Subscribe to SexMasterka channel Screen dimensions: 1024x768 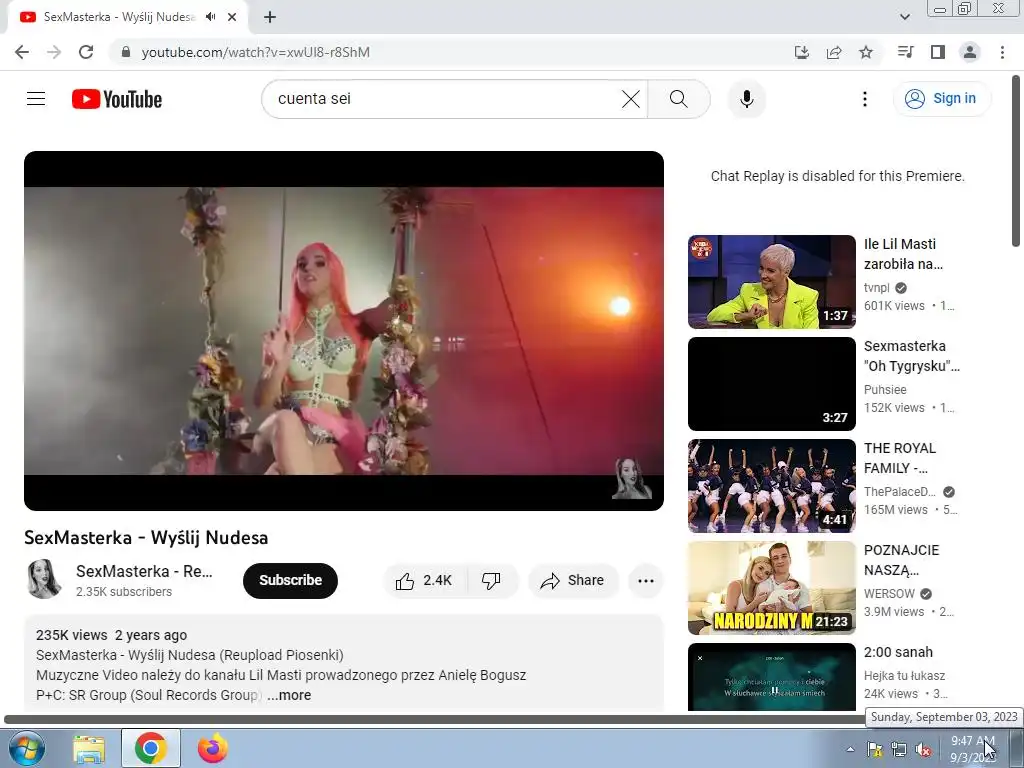(290, 581)
